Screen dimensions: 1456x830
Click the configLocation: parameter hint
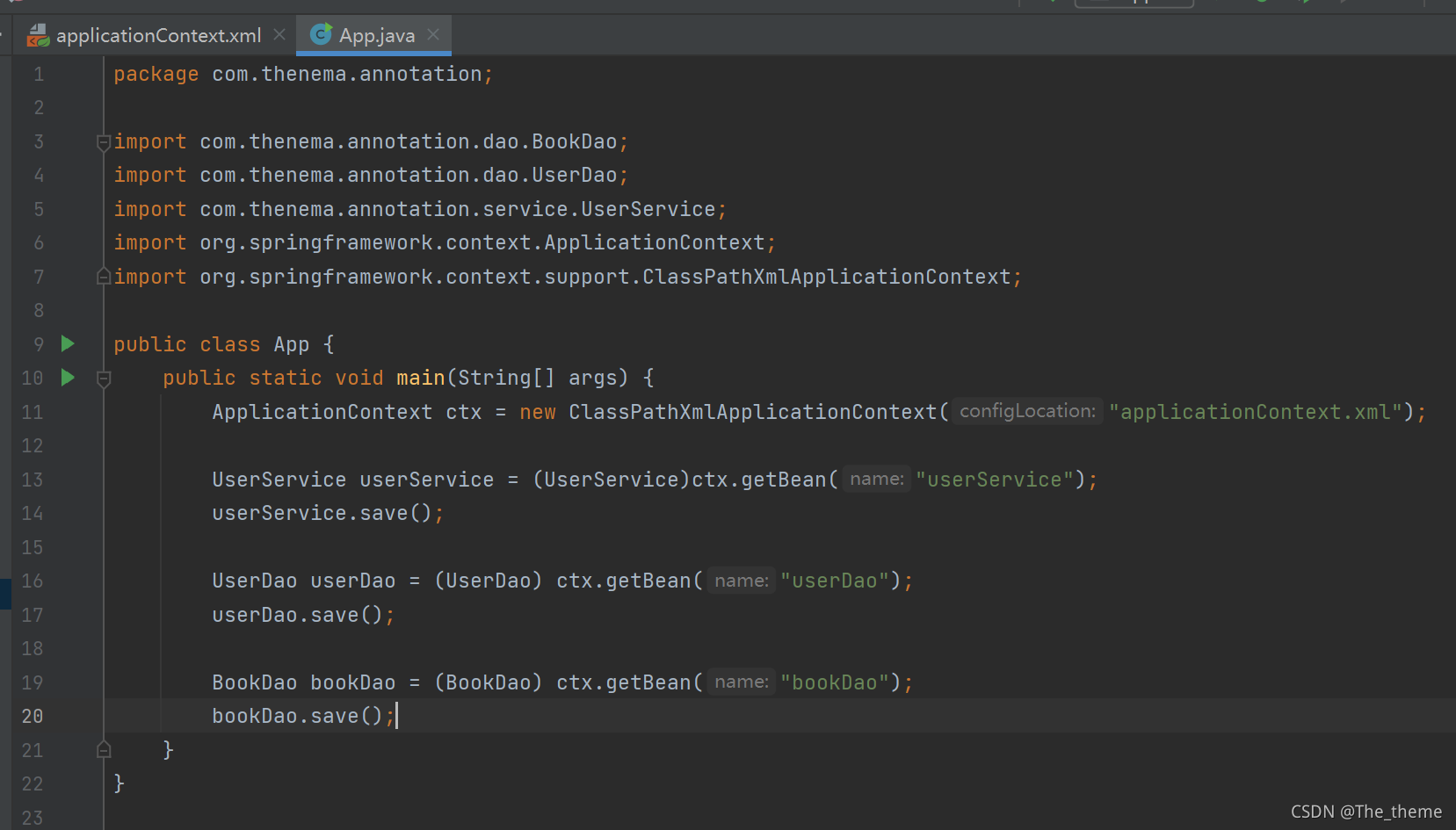(1027, 411)
